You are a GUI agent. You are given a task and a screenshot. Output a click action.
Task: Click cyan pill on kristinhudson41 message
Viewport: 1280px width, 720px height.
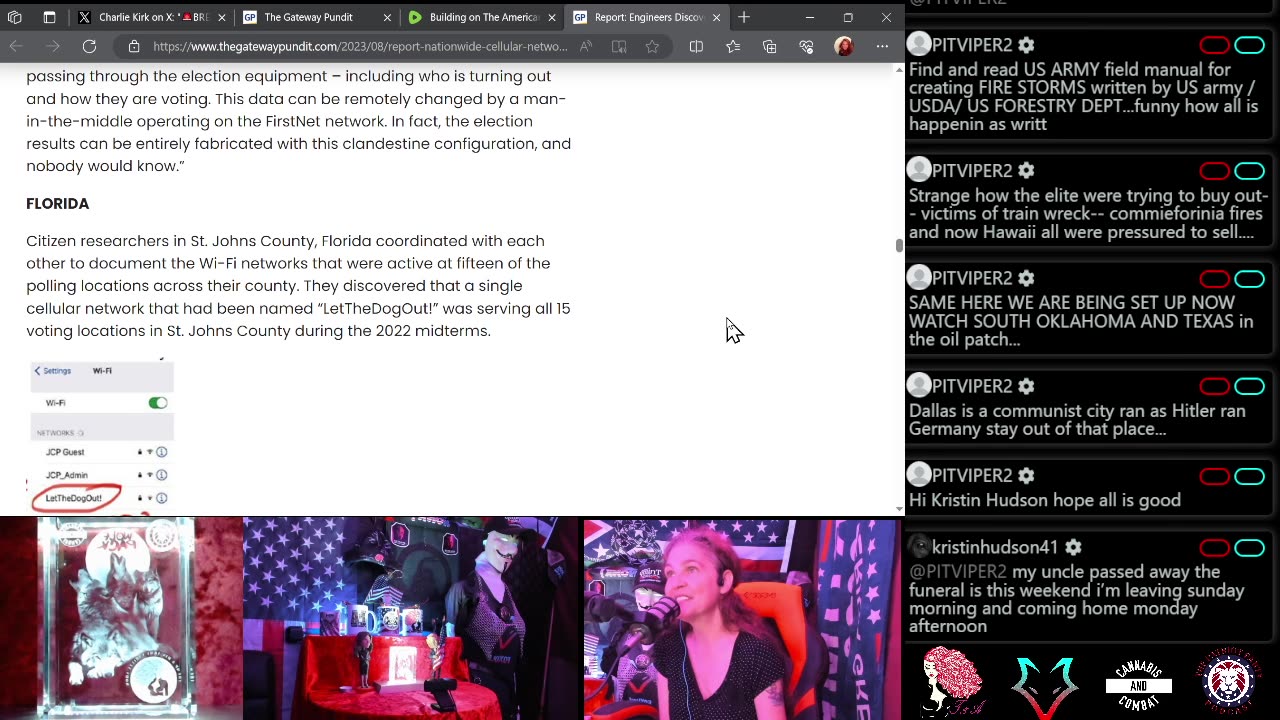(1249, 548)
